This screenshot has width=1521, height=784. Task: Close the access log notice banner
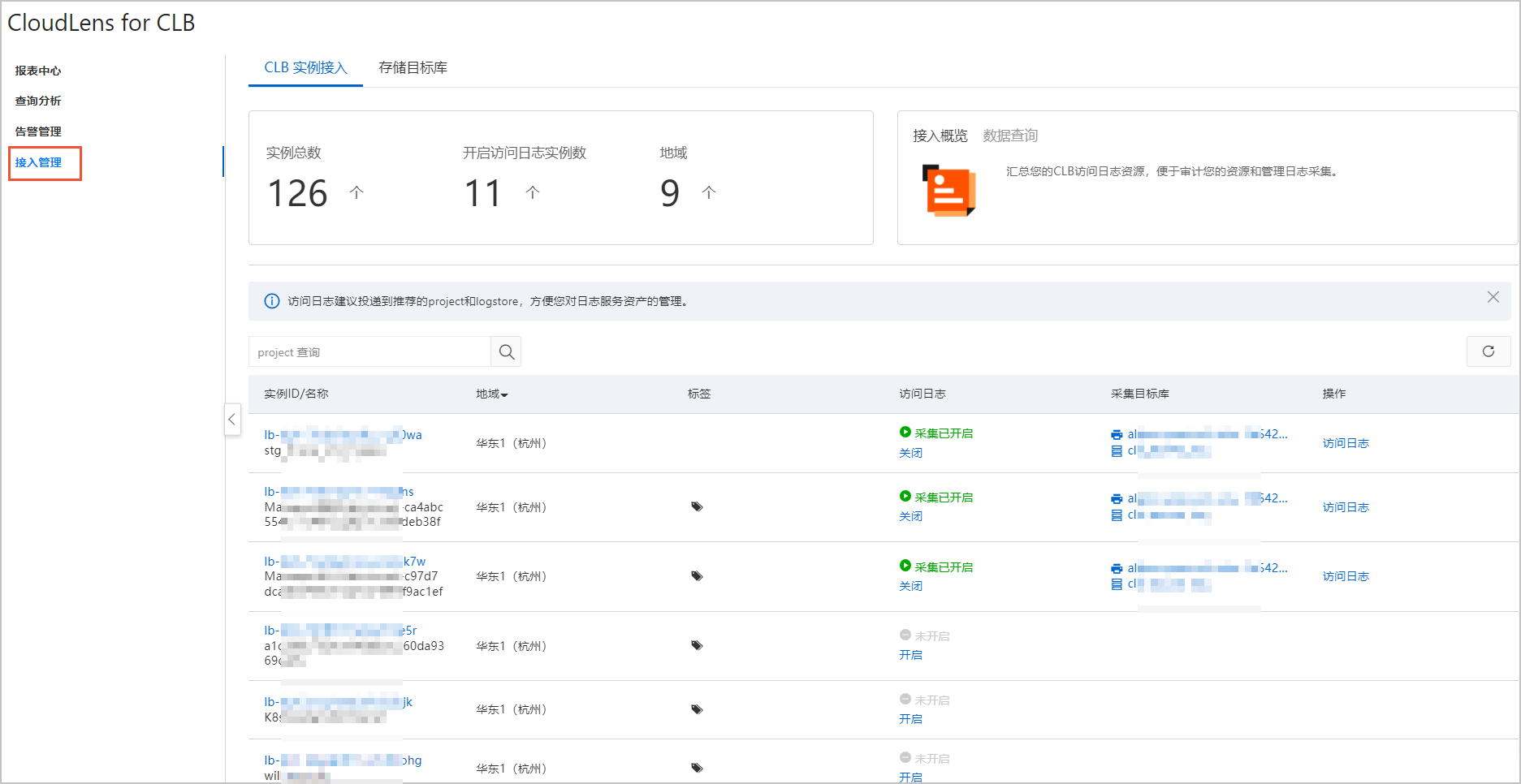pos(1493,297)
